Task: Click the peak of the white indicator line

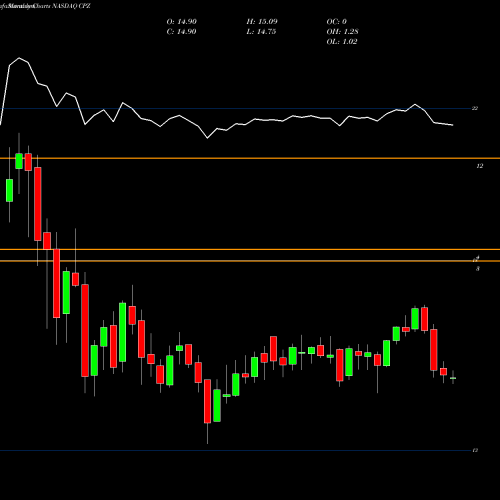Action: point(19,58)
